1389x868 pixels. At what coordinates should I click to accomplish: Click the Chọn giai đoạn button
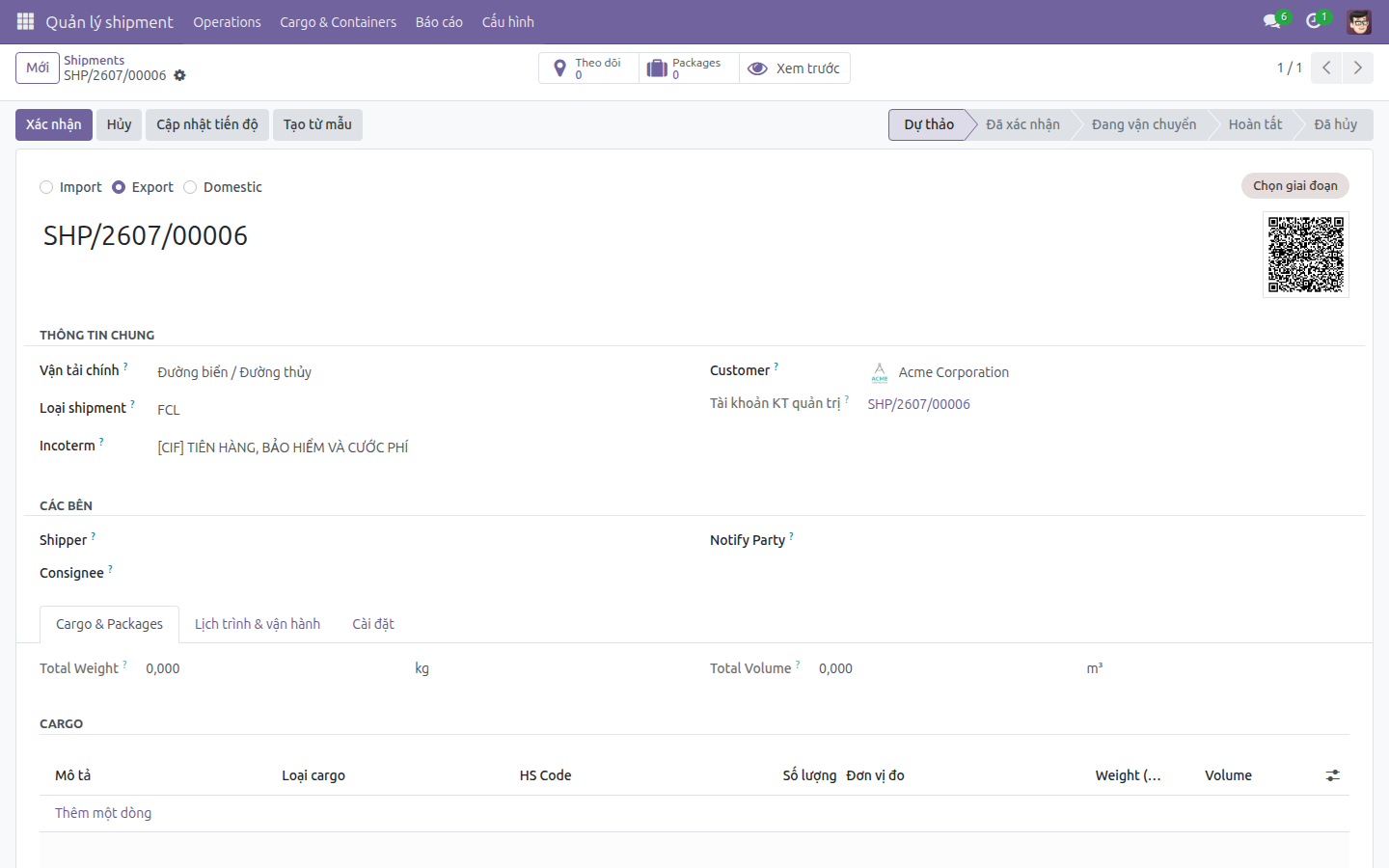tap(1295, 185)
